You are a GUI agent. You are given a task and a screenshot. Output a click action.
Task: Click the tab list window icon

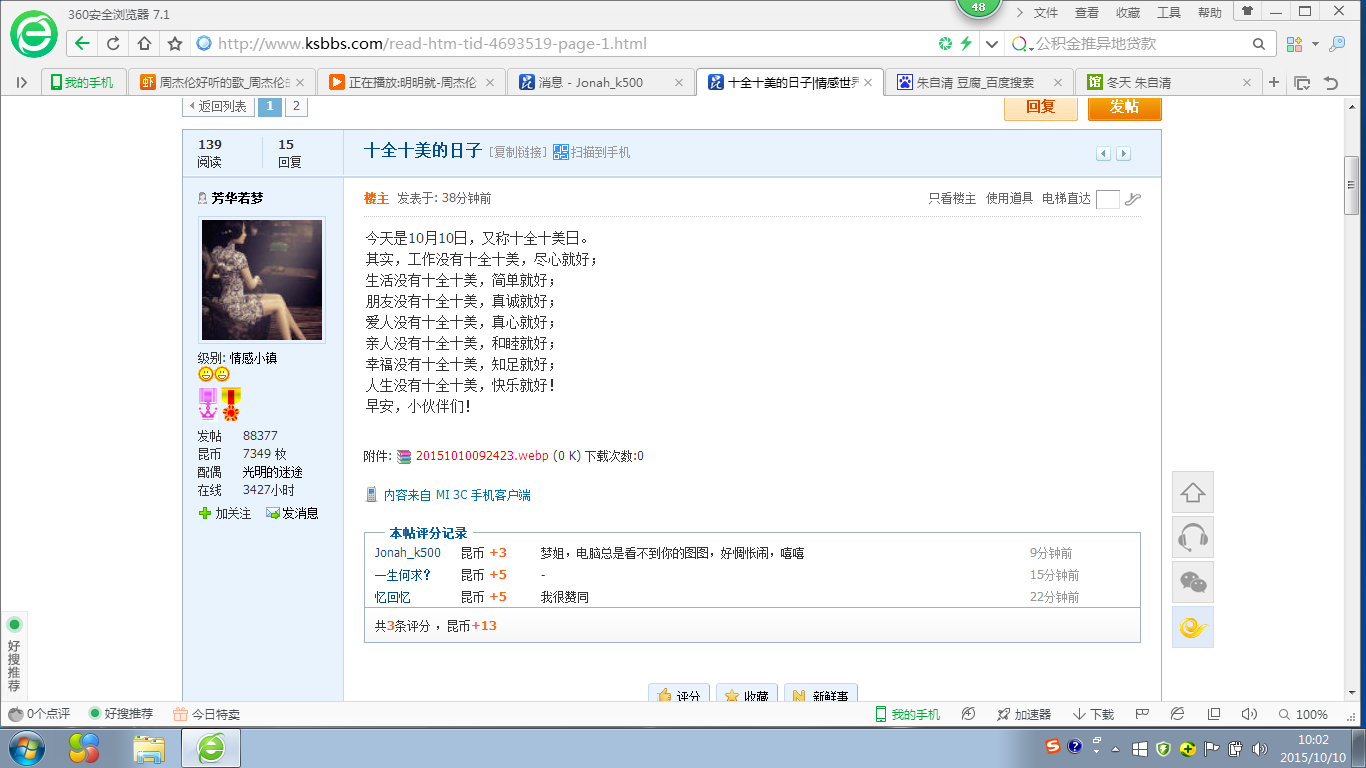(1302, 83)
